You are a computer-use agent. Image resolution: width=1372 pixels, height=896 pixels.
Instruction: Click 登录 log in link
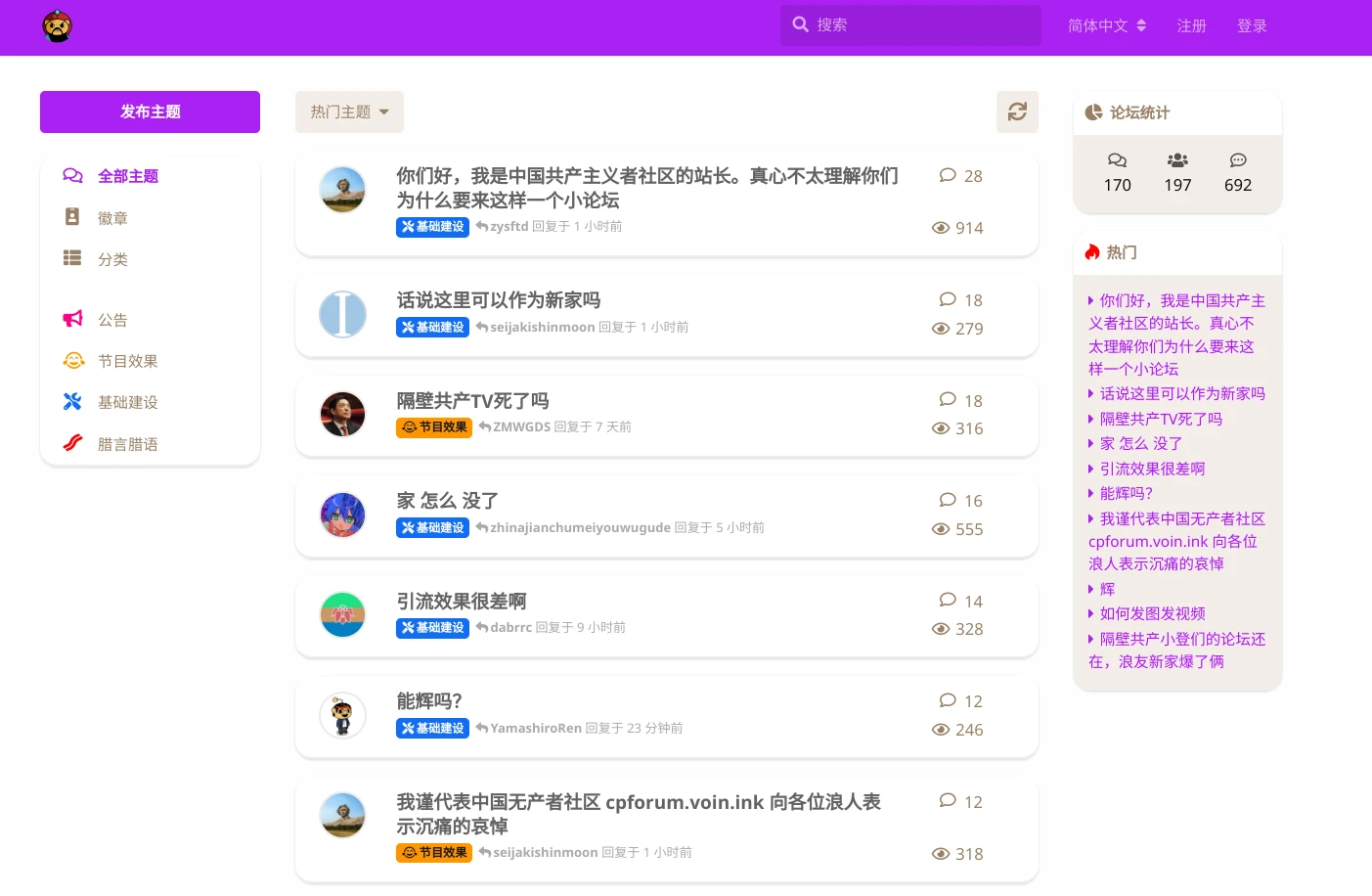(x=1252, y=26)
